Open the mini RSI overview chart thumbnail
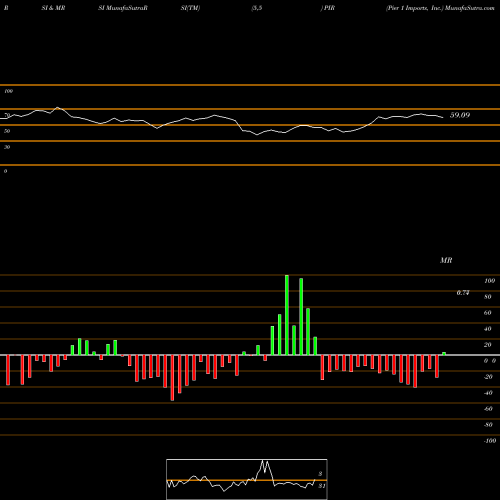500x500 pixels. click(247, 479)
